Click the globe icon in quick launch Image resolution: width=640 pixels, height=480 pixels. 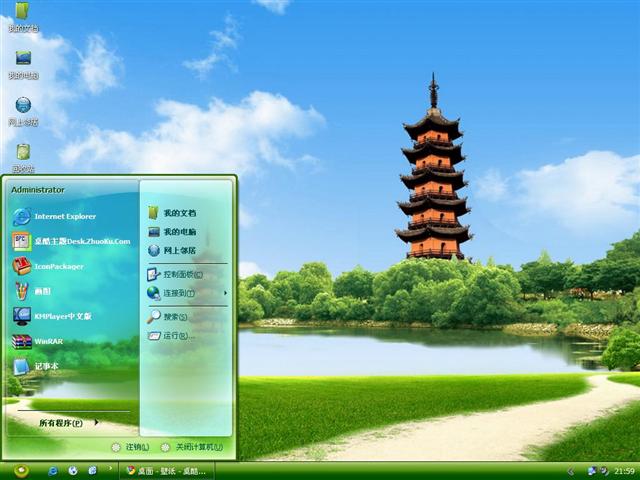(73, 471)
